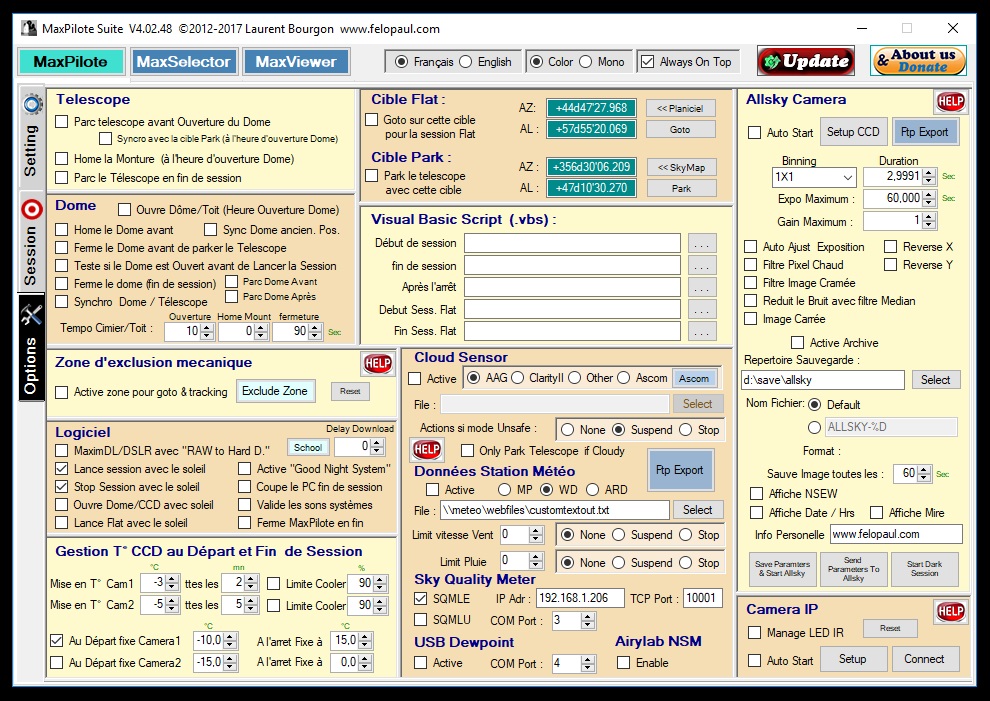Select the Options side tab tools icon
The width and height of the screenshot is (990, 701).
click(32, 313)
